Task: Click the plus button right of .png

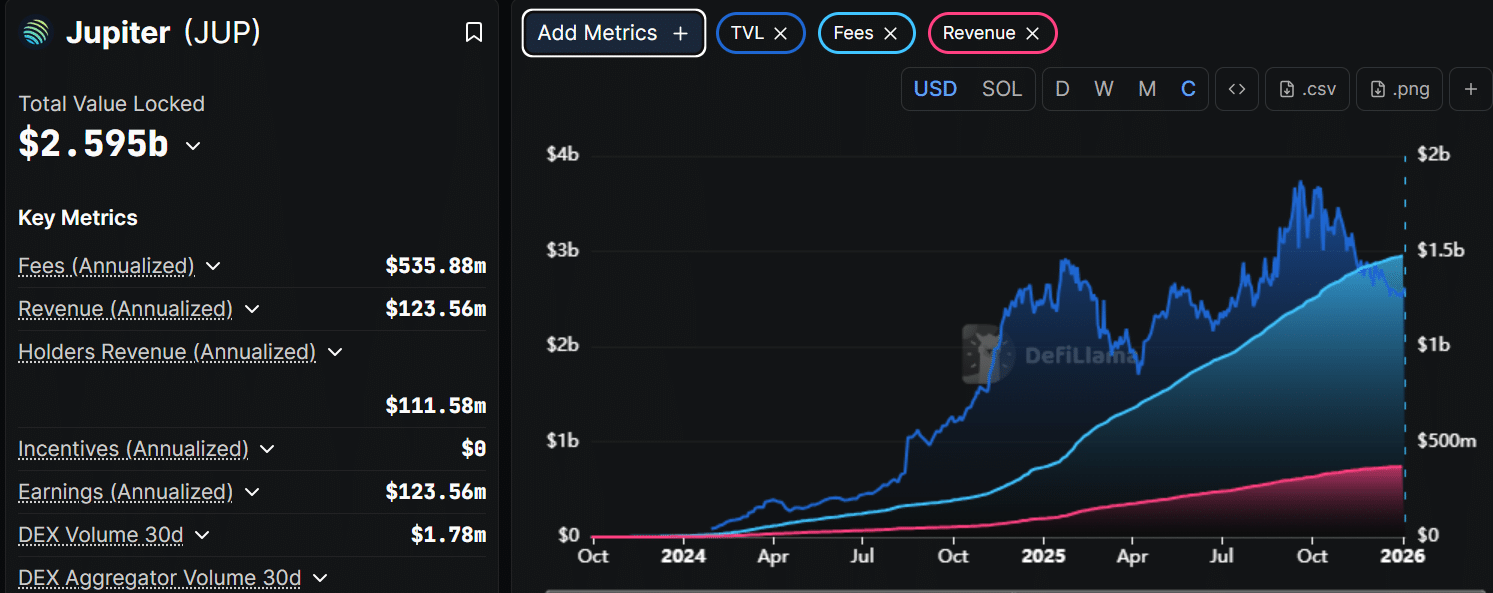Action: click(1470, 89)
